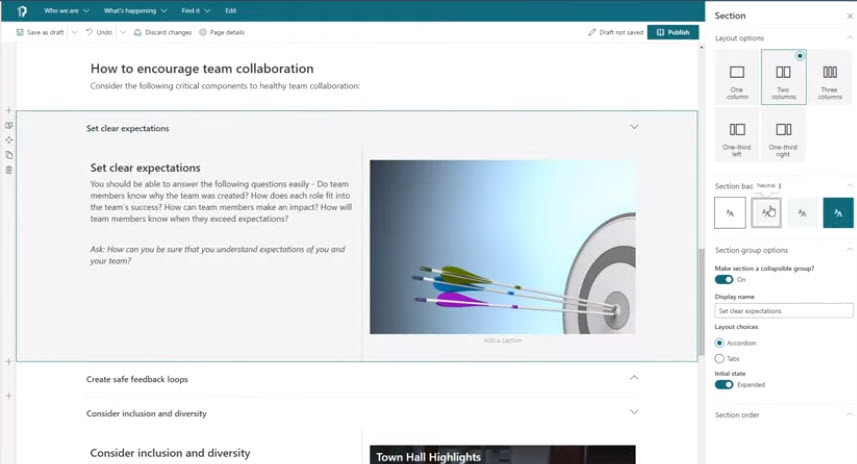The image size is (857, 464).
Task: Open the Undo dropdown arrow
Action: [x=122, y=32]
